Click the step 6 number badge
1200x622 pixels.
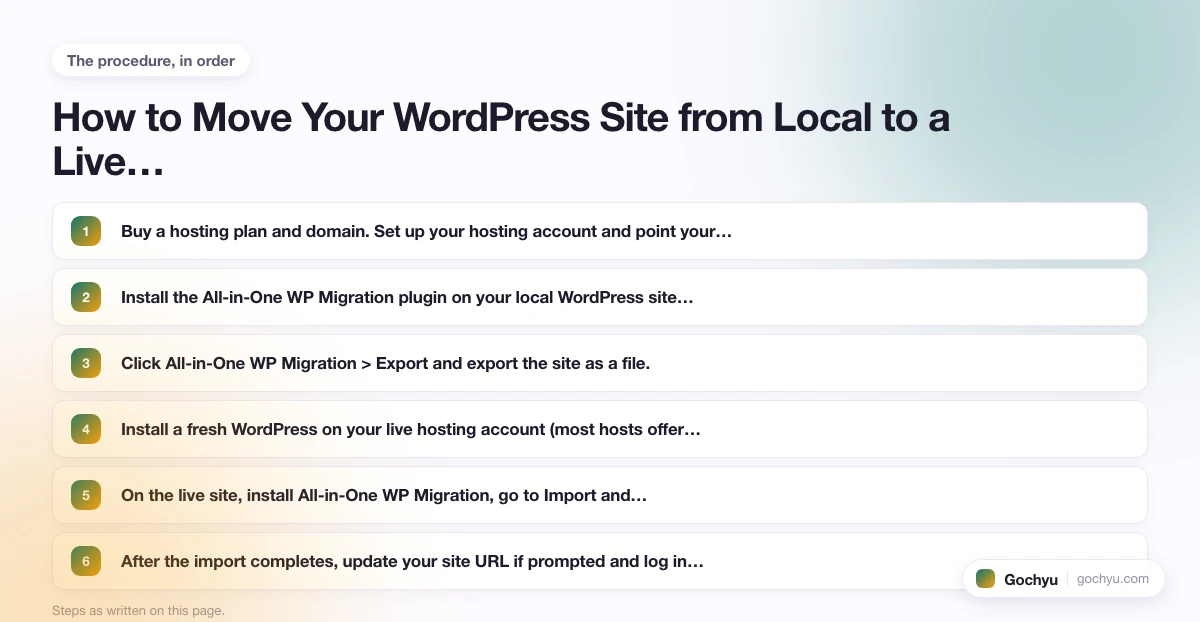tap(86, 561)
